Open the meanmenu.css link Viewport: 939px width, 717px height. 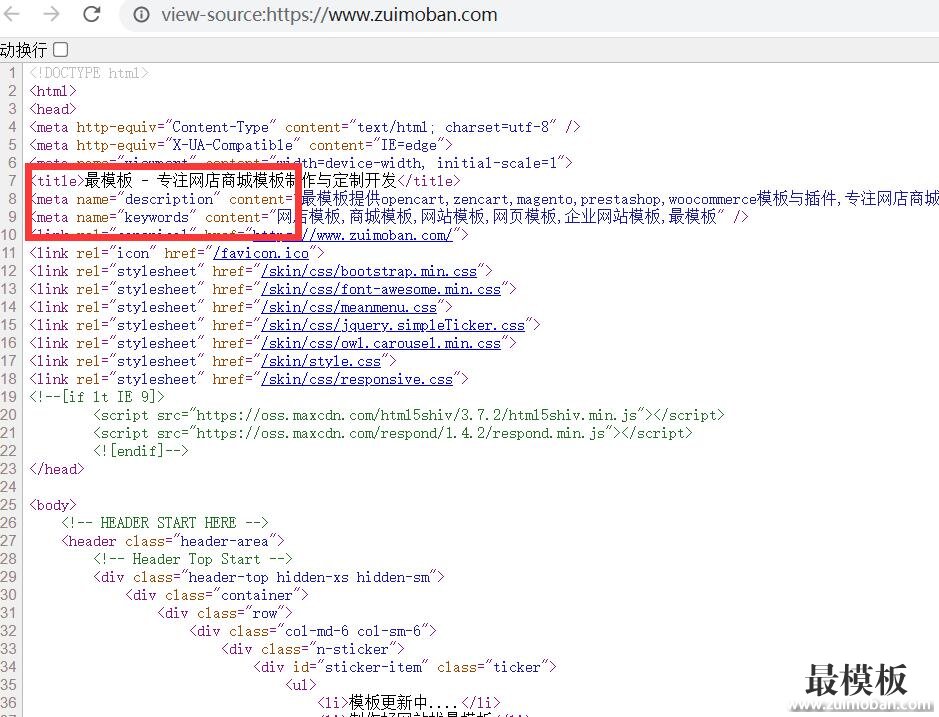point(349,307)
